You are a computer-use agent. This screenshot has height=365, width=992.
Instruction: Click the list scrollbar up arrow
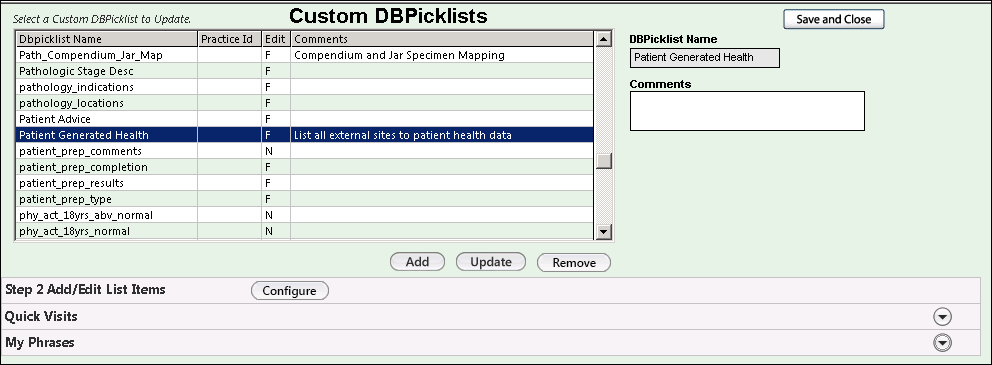(604, 39)
